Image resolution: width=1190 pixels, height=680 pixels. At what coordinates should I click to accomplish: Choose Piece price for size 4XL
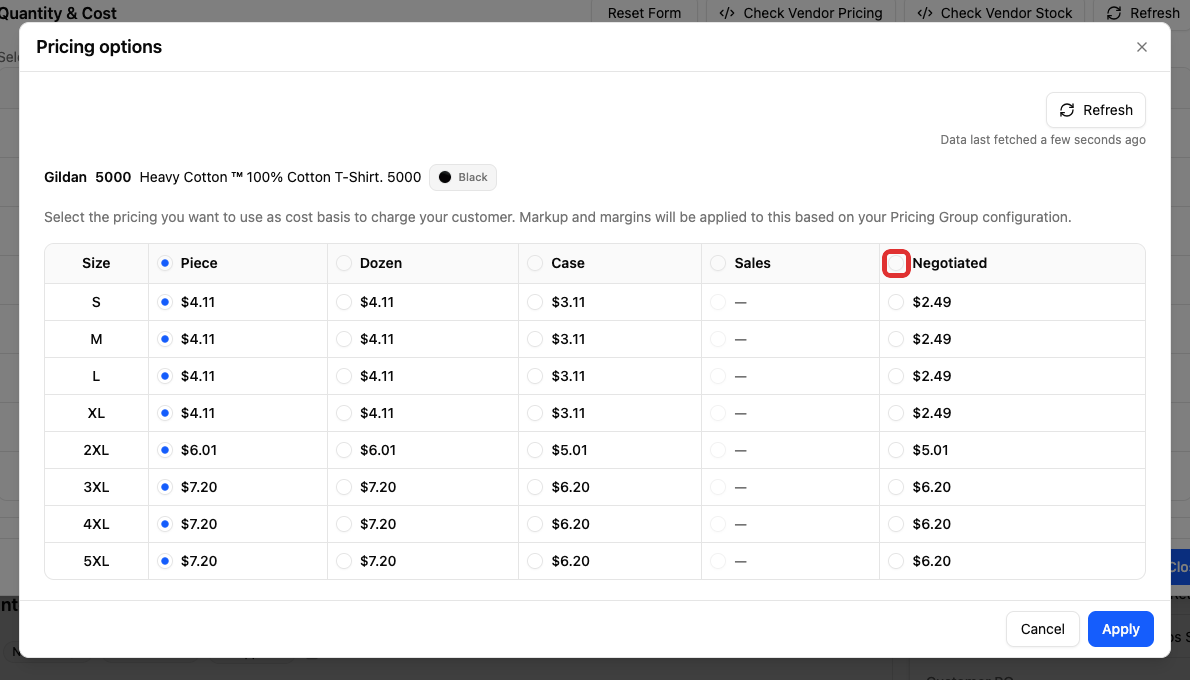(x=165, y=524)
